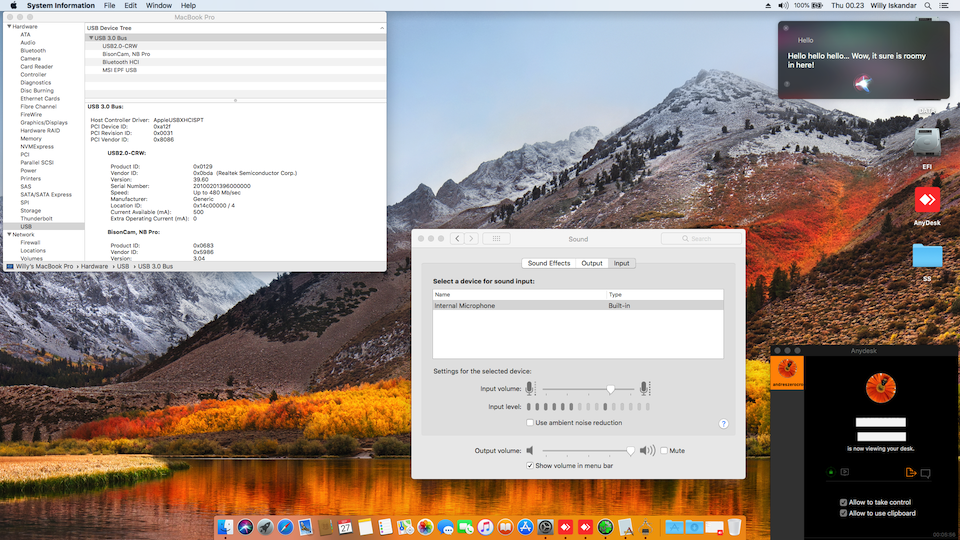Open Finder from the Dock
The height and width of the screenshot is (540, 960).
click(x=225, y=527)
